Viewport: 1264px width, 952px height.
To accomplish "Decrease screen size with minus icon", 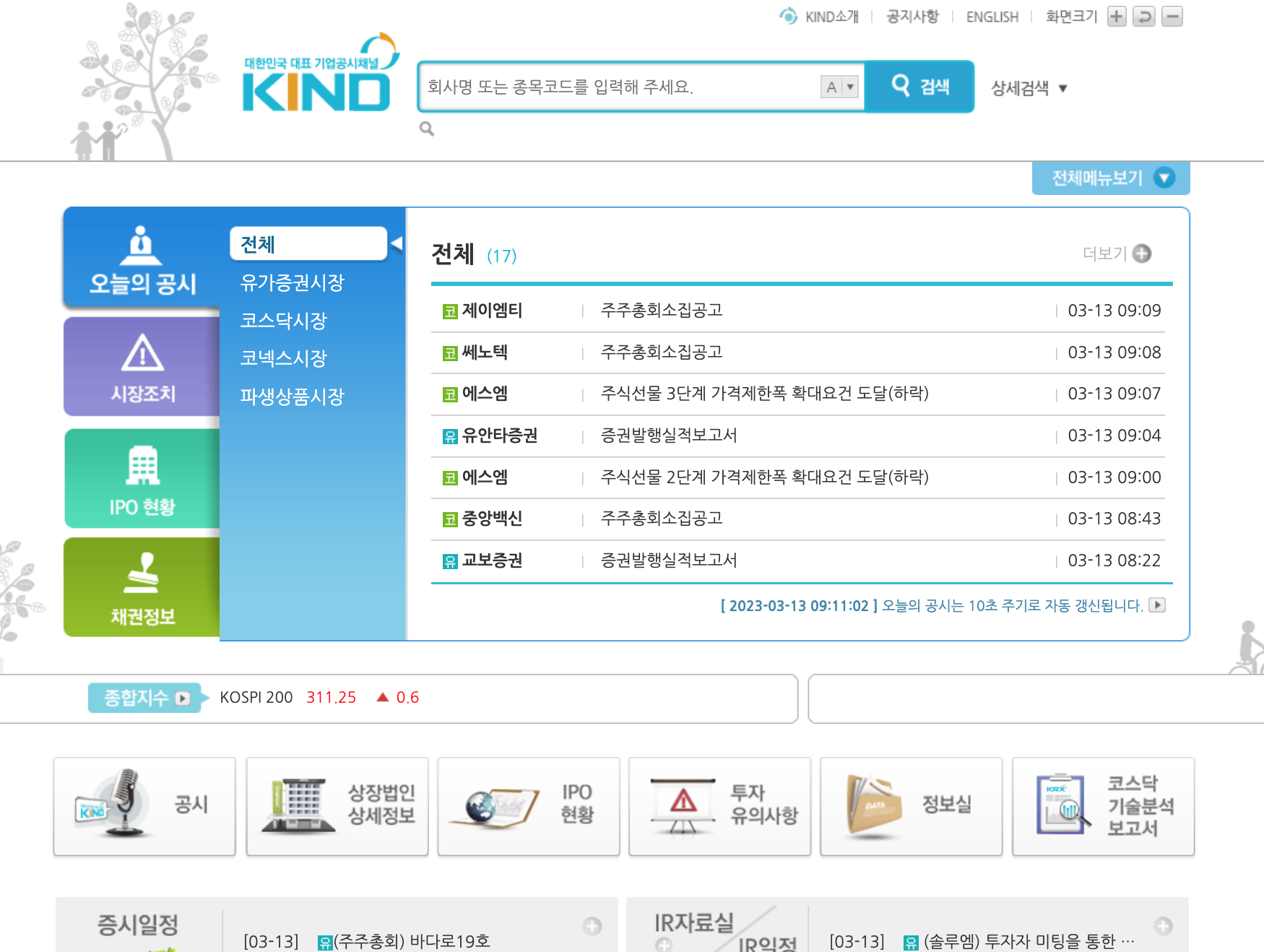I will pos(1172,16).
